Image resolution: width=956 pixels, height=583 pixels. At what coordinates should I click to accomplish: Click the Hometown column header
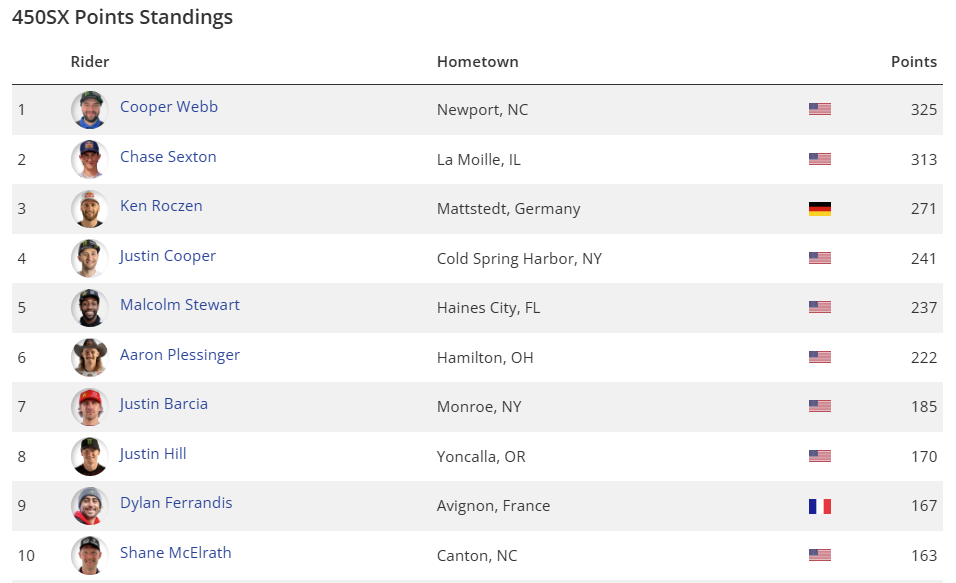[x=478, y=62]
